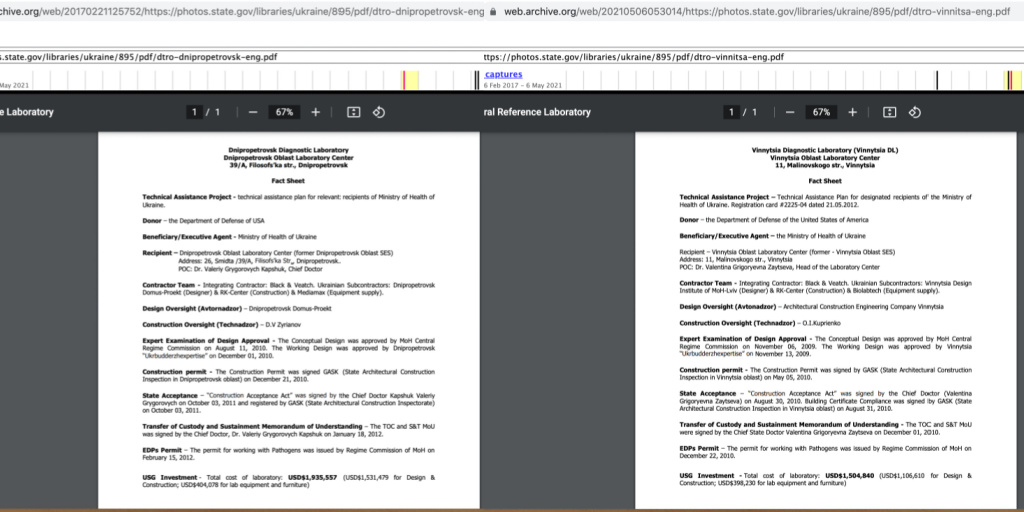Zoom in on the Vinnitsa PDF
1024x512 pixels.
(852, 112)
